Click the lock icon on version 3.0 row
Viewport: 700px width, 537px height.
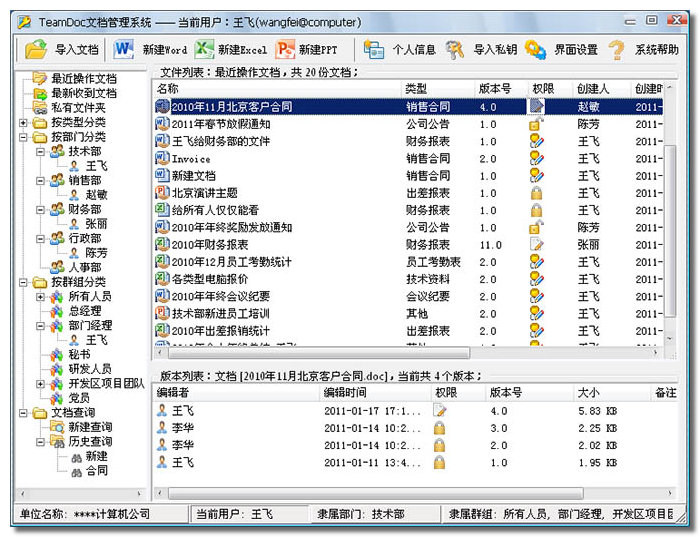[x=439, y=428]
